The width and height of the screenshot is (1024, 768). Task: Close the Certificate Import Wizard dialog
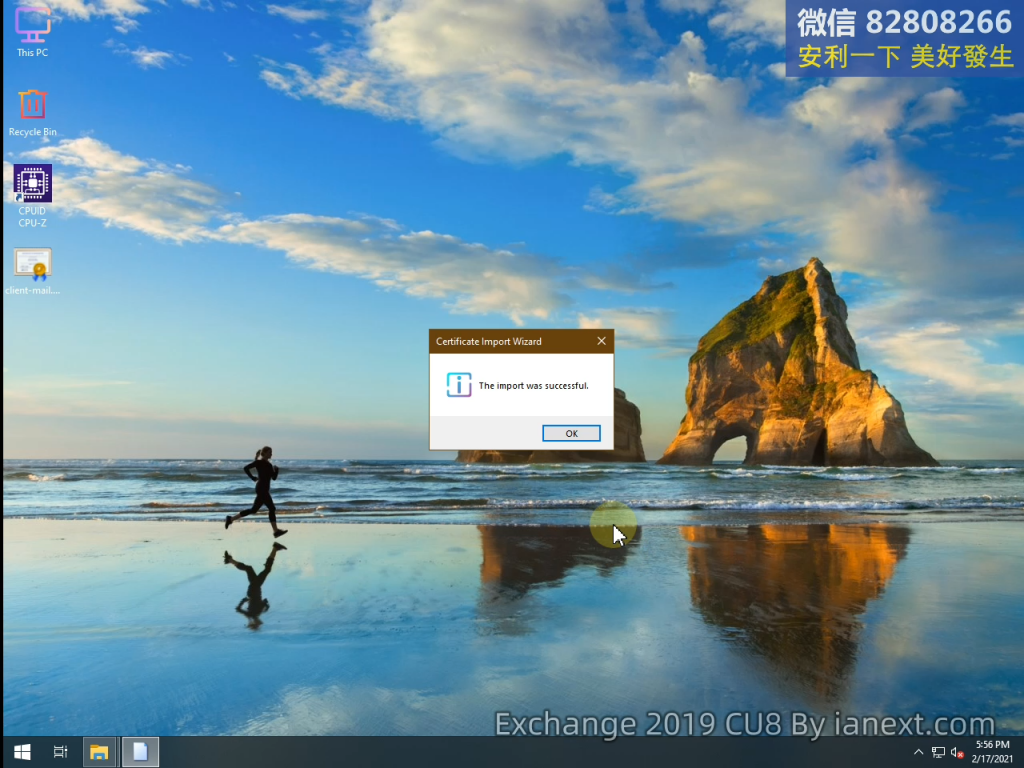pos(601,341)
